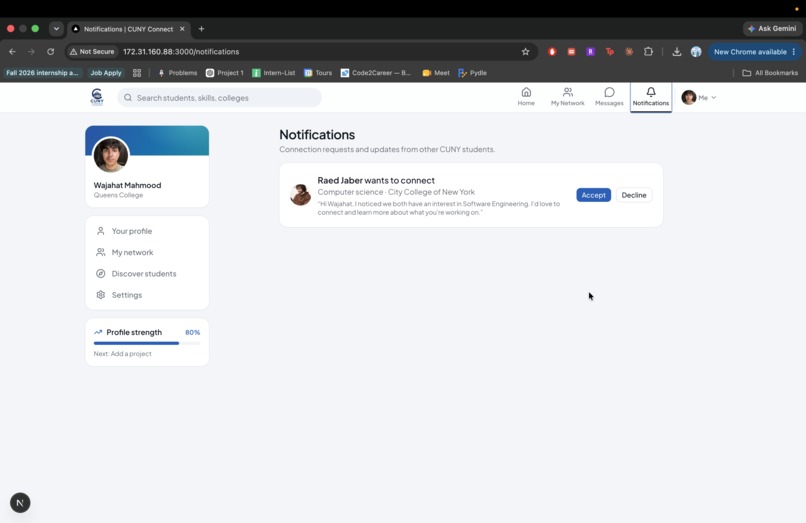Open Intern-List bookmark
Viewport: 806px width, 523px height.
click(273, 73)
